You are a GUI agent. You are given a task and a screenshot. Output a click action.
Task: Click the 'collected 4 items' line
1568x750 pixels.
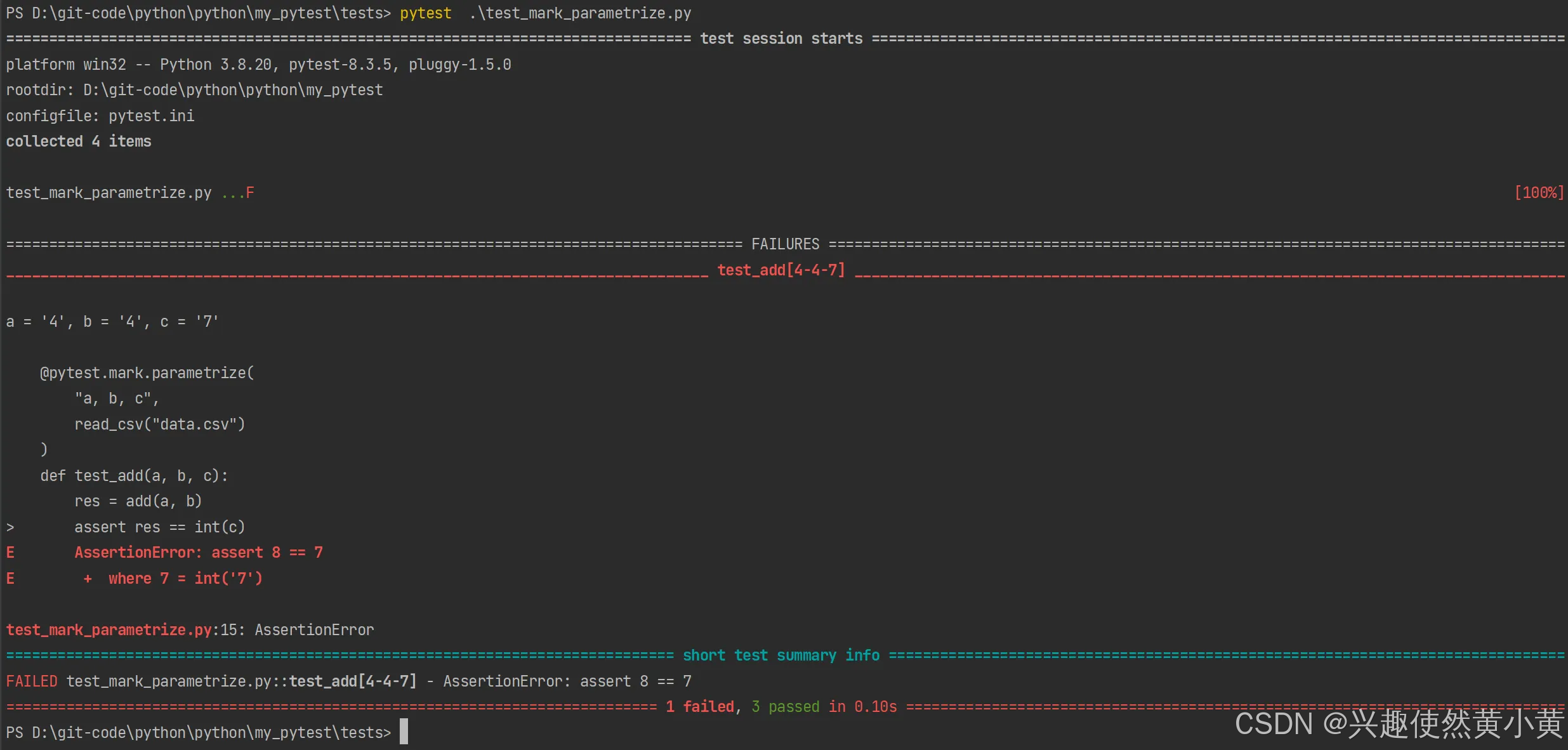click(x=79, y=141)
